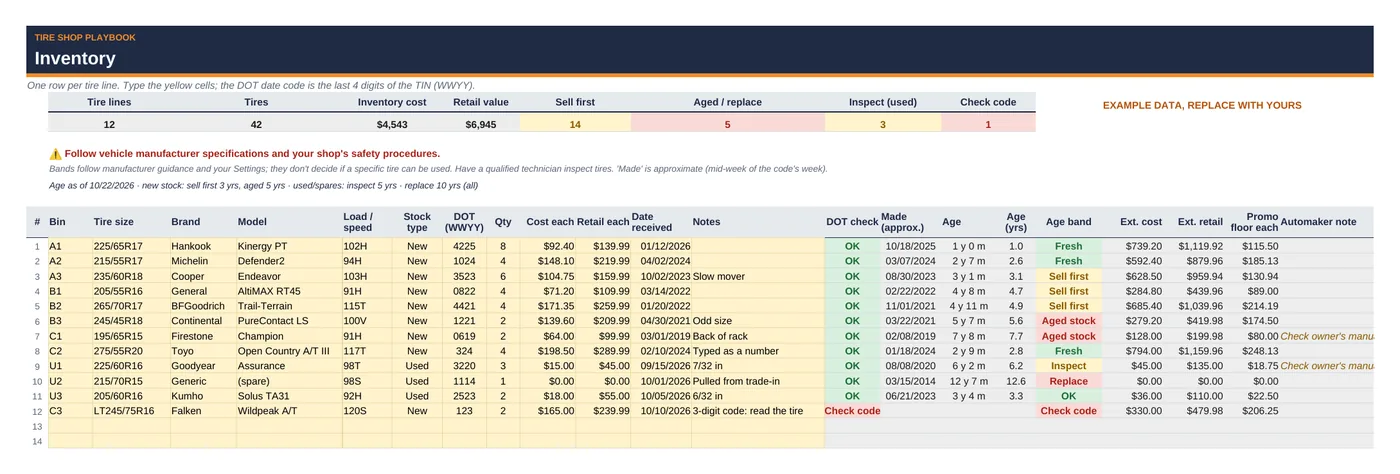Click the 'Typed as a number' note cell
Image resolution: width=1400 pixels, height=474 pixels.
pos(757,351)
